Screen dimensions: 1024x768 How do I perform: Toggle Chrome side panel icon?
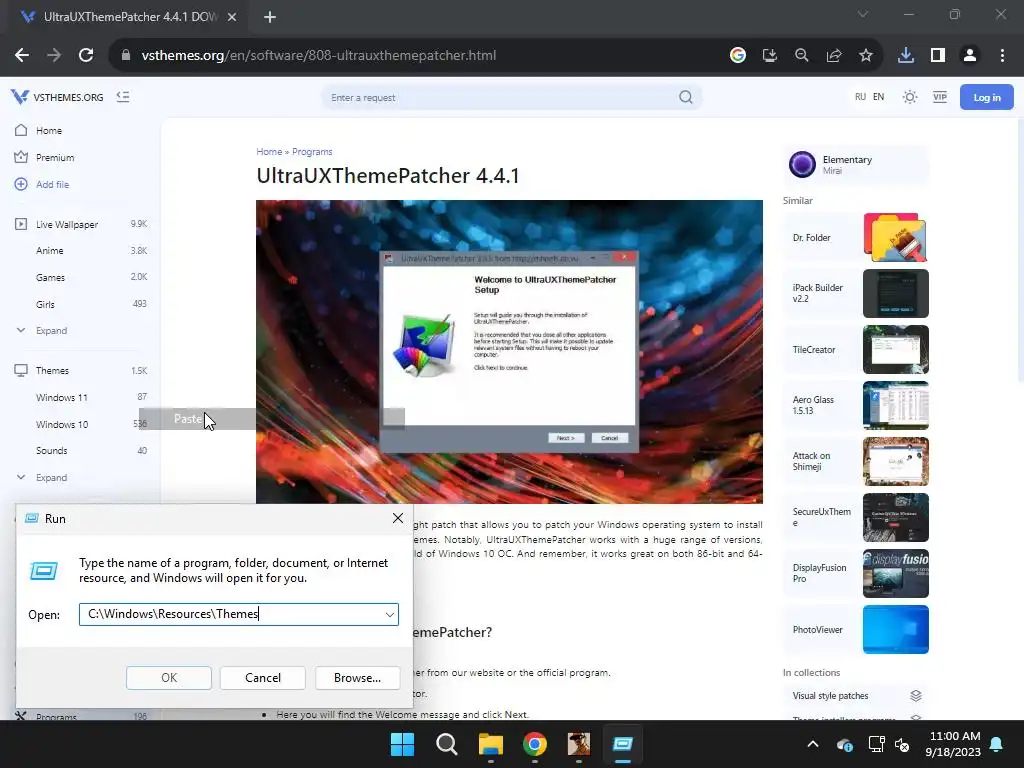pyautogui.click(x=938, y=56)
